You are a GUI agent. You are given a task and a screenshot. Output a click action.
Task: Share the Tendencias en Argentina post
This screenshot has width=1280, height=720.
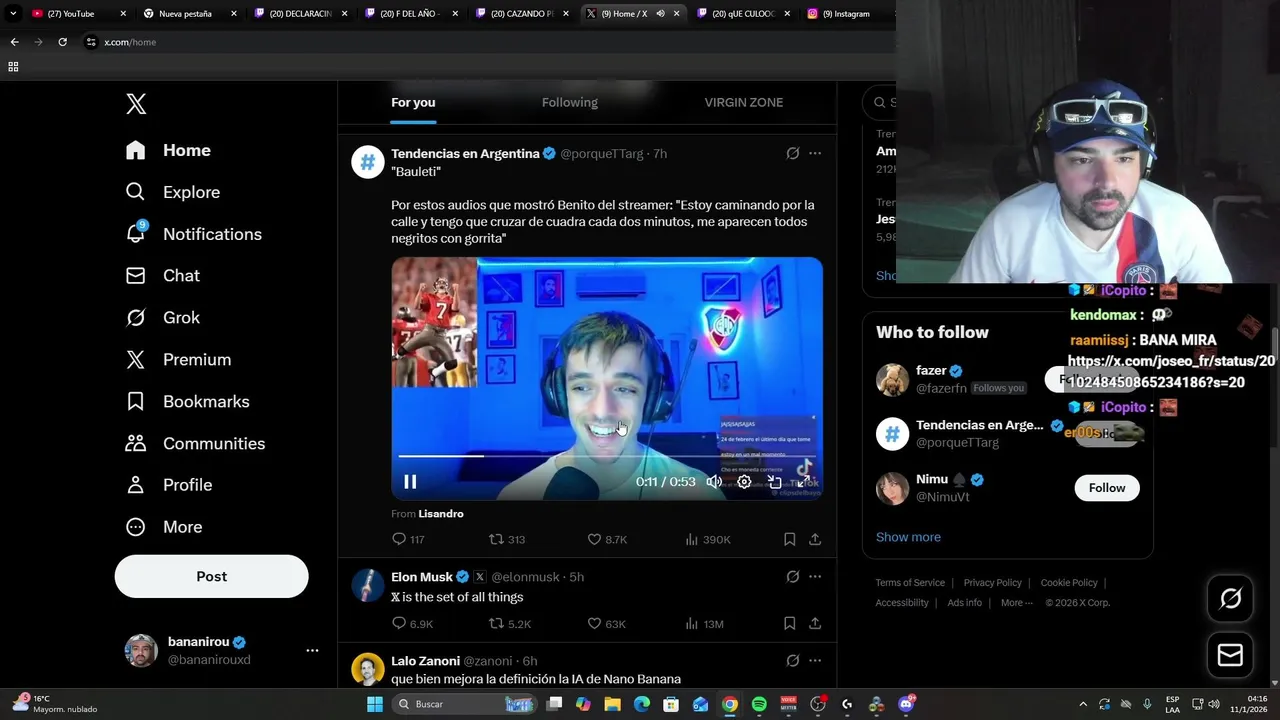pyautogui.click(x=815, y=539)
